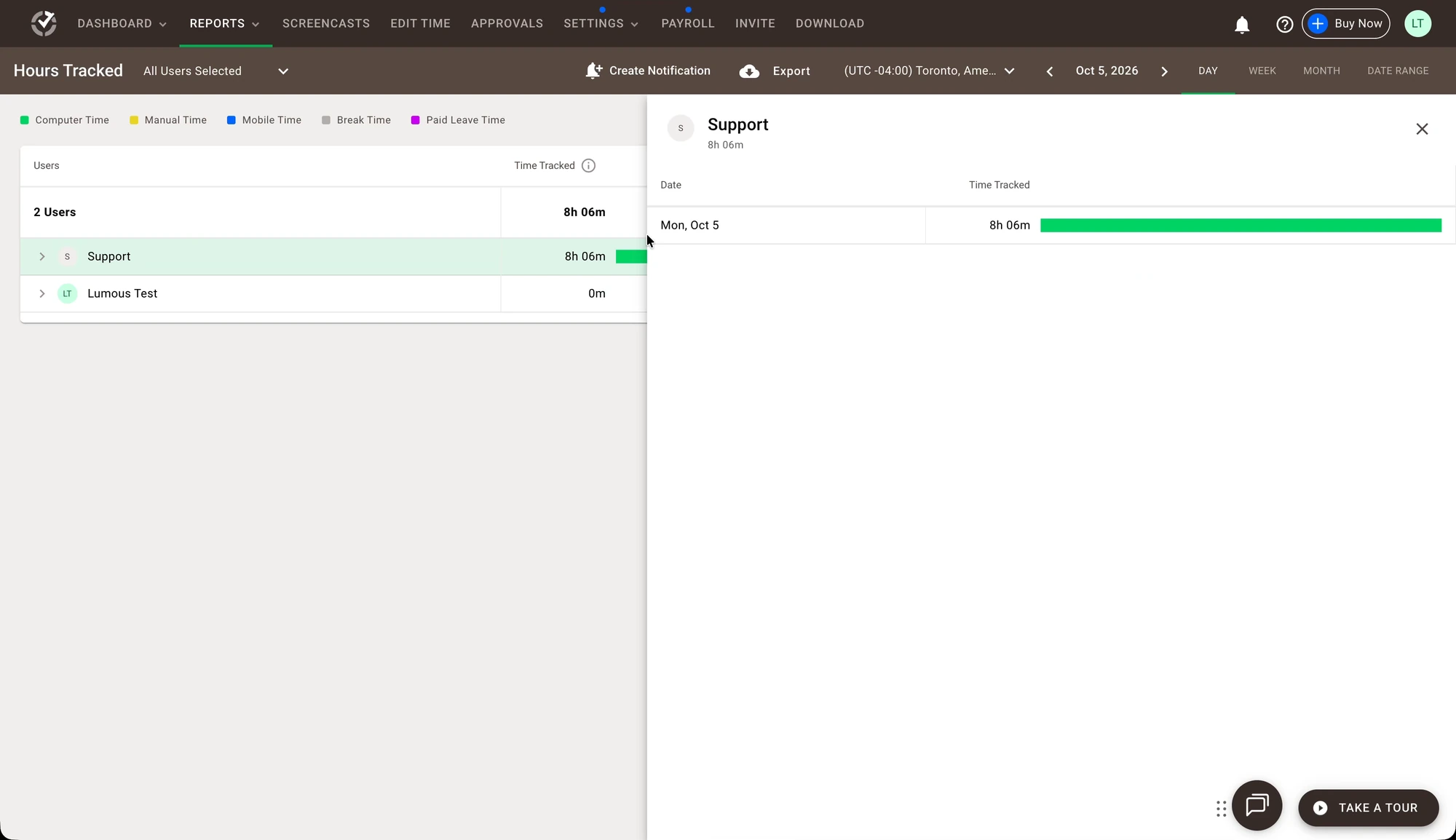
Task: Open the Screencasts menu item
Action: tap(326, 23)
